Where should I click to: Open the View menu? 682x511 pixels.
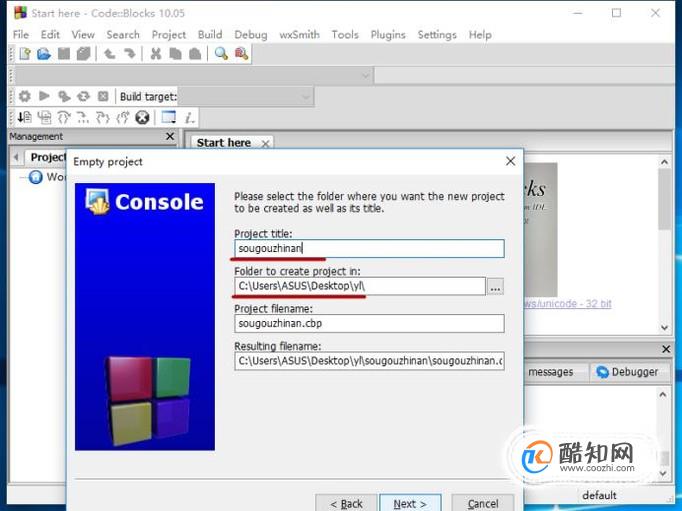point(83,35)
